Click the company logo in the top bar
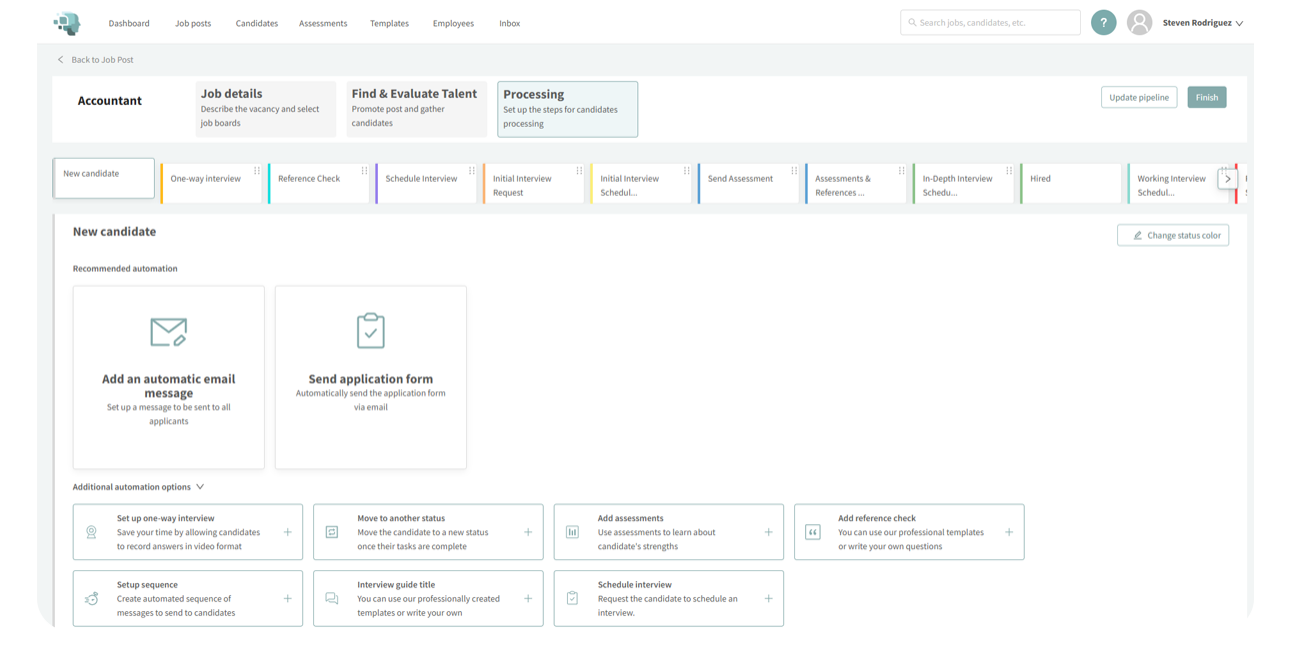The height and width of the screenshot is (648, 1297). pyautogui.click(x=67, y=22)
